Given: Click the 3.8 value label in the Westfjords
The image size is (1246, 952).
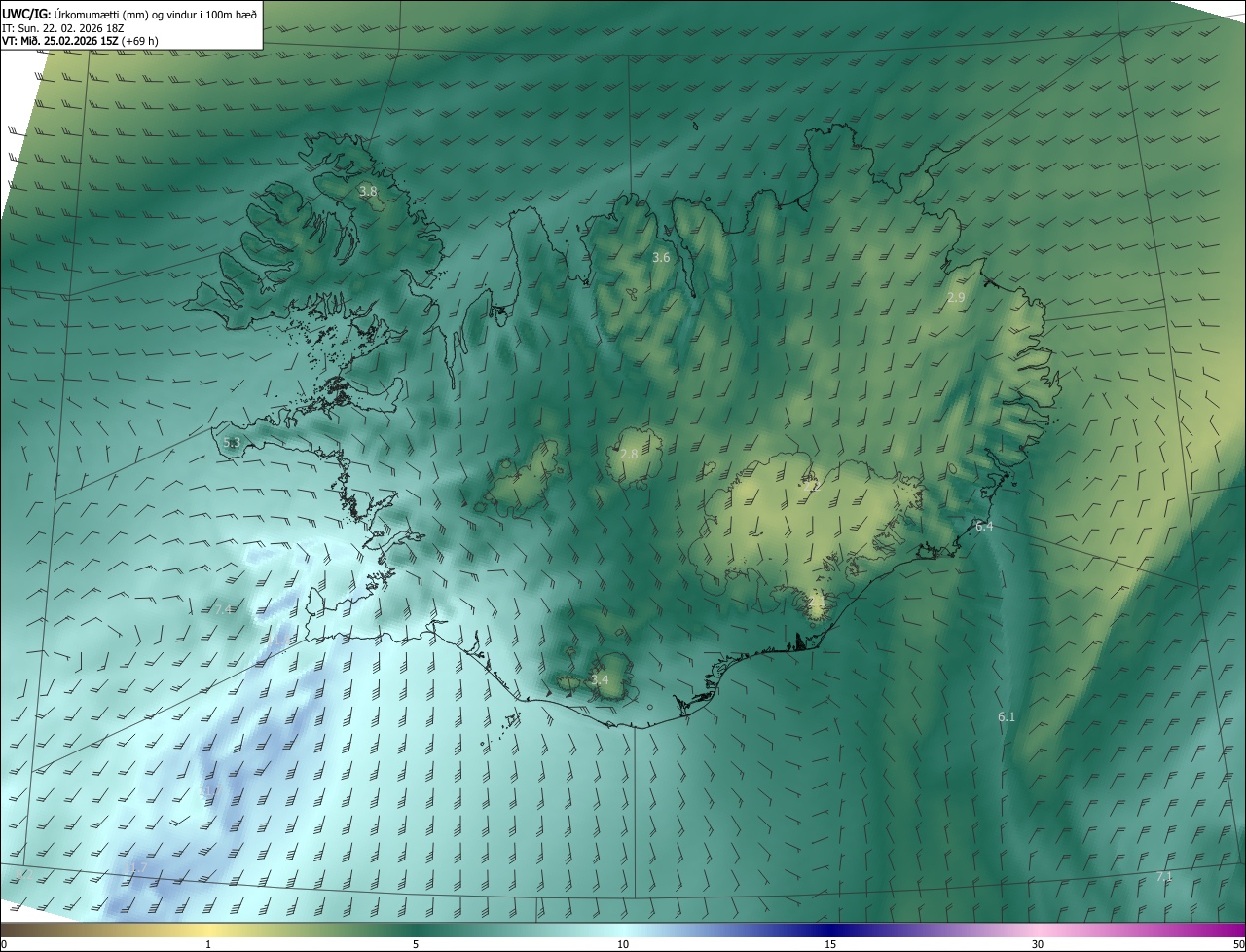Looking at the screenshot, I should click(x=368, y=192).
